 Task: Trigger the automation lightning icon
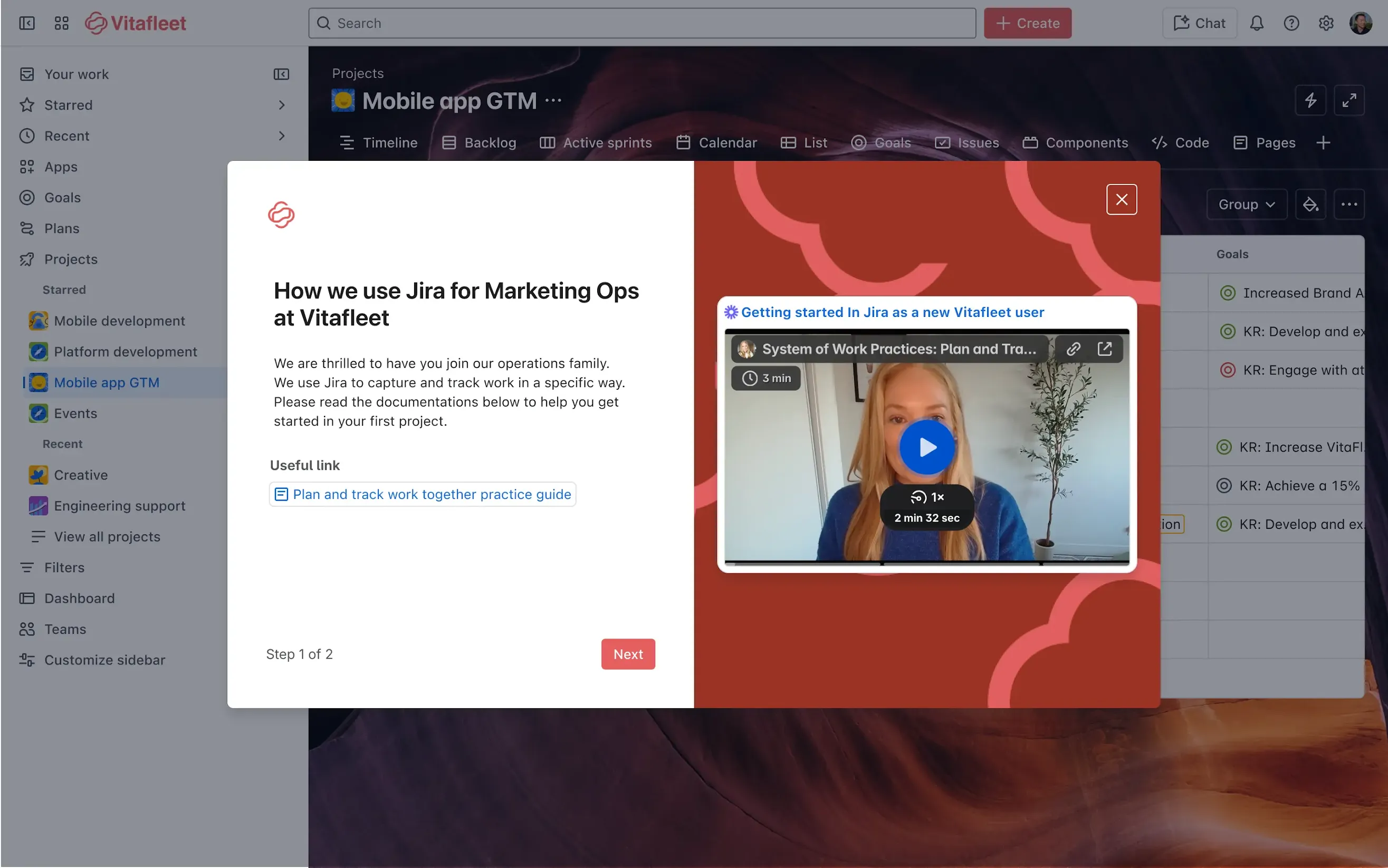click(x=1311, y=100)
